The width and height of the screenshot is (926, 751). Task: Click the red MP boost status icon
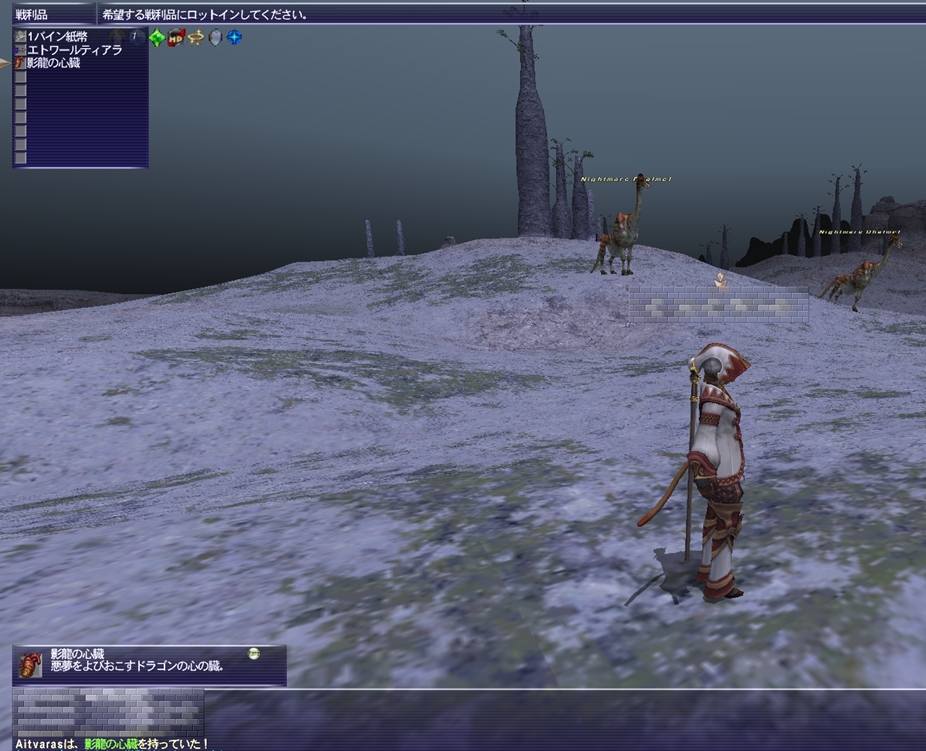pyautogui.click(x=176, y=38)
